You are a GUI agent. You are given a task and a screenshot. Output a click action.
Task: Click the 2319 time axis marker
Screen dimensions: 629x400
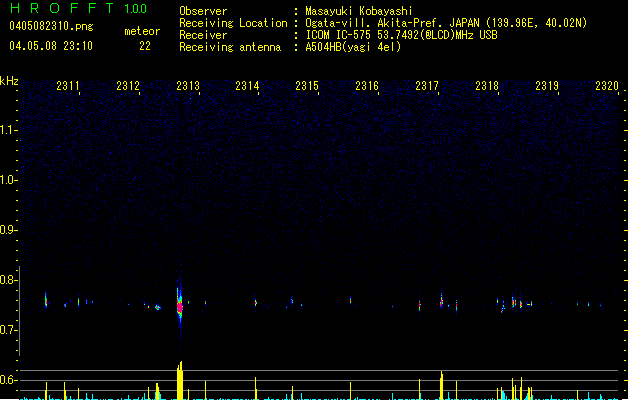(547, 86)
